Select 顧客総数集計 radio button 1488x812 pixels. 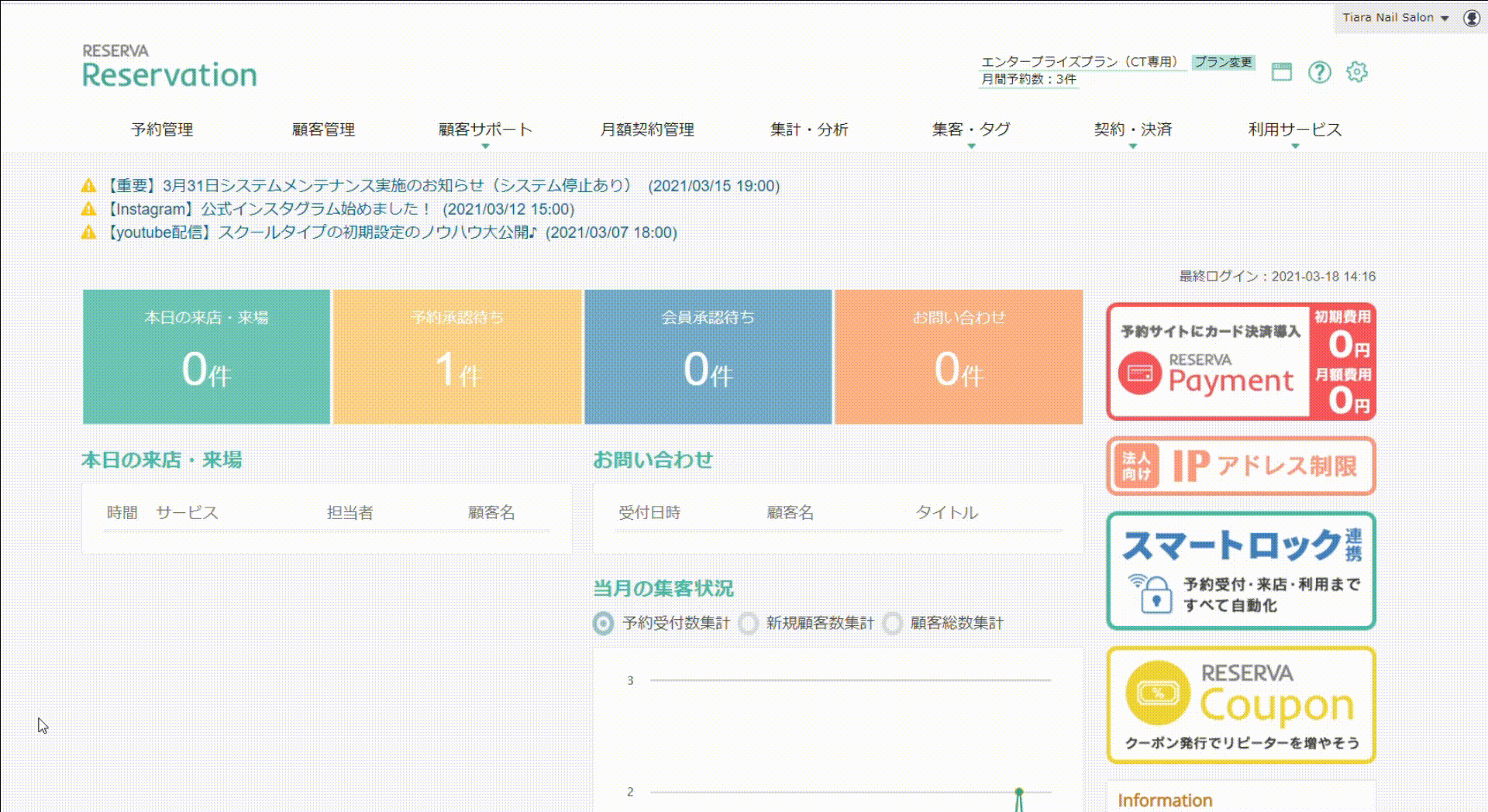893,623
